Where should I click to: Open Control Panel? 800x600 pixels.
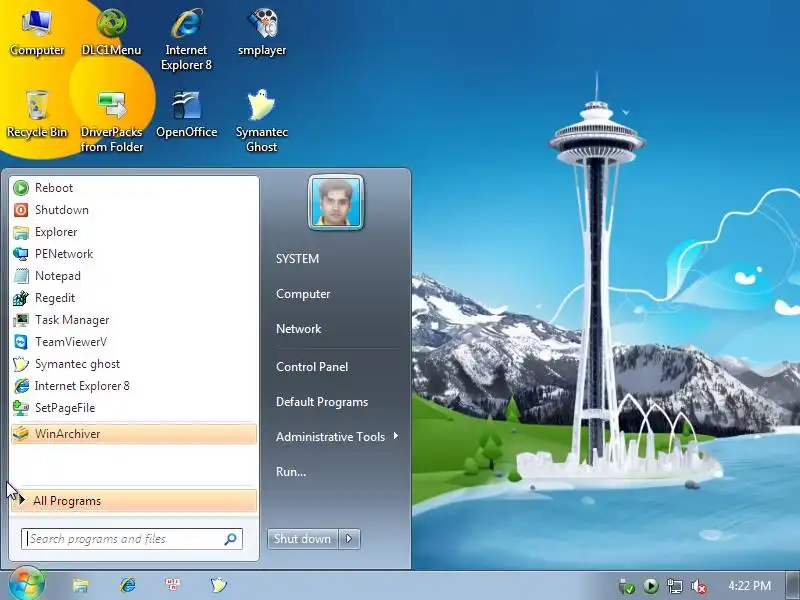point(312,367)
